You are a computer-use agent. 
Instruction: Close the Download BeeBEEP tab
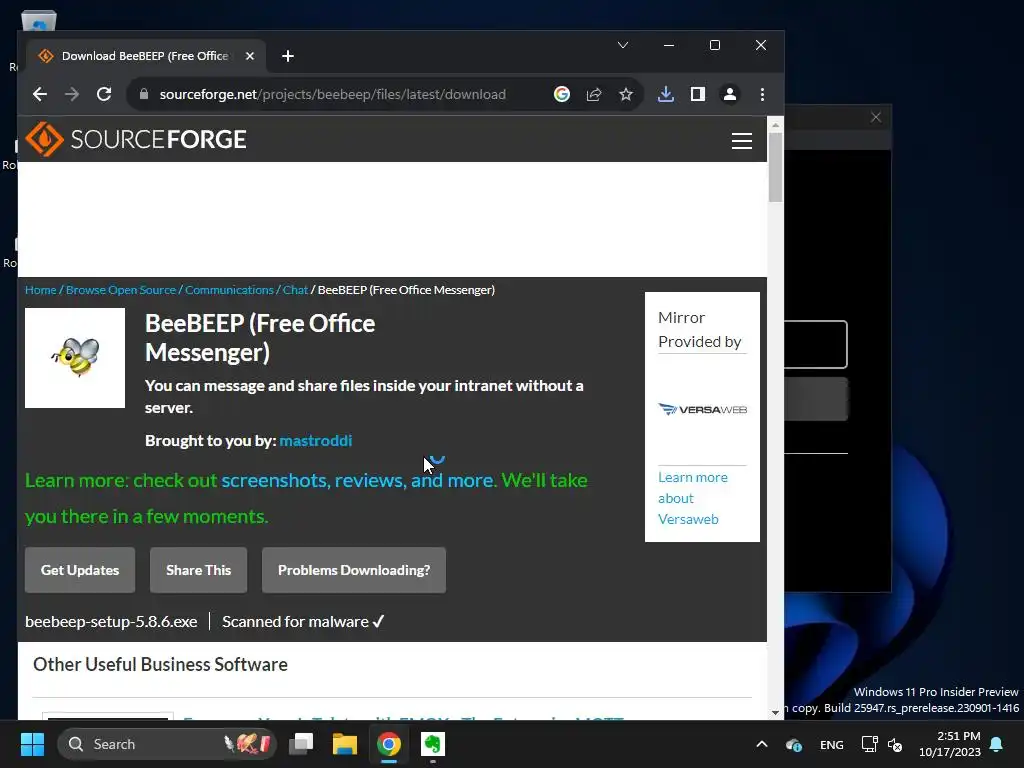(x=249, y=56)
